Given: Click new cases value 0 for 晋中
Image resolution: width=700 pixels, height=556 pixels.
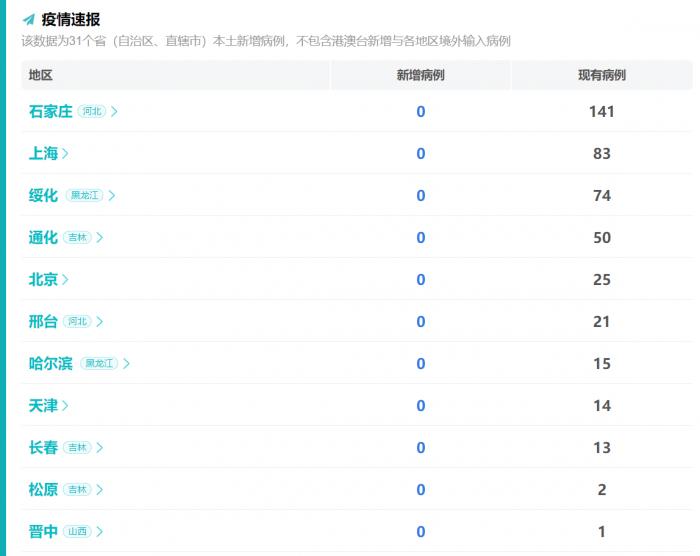Looking at the screenshot, I should tap(421, 531).
